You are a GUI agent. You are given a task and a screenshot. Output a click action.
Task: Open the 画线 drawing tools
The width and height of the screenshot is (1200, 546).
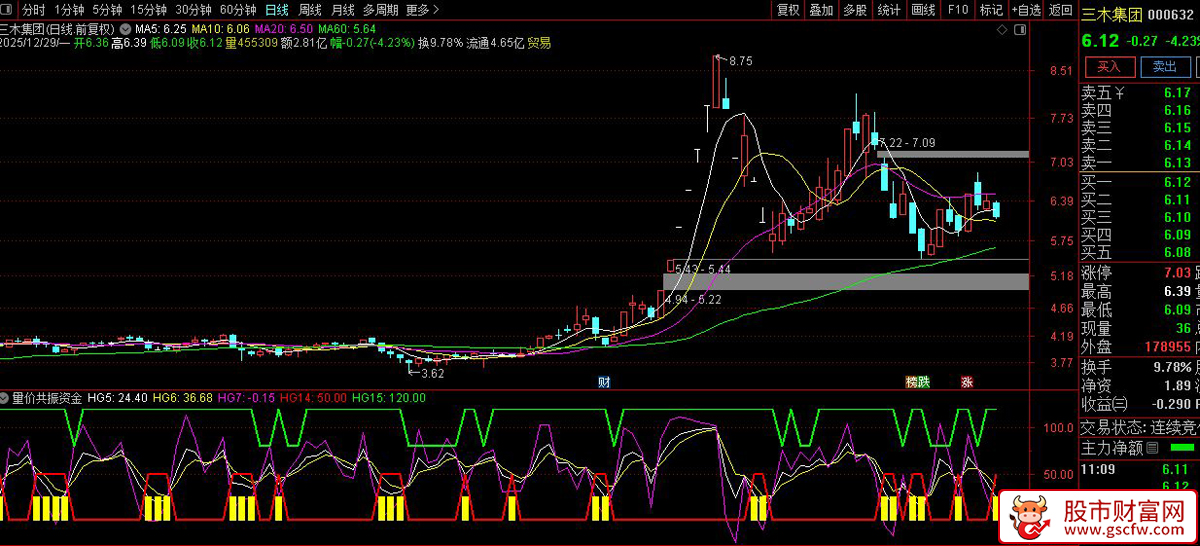923,10
